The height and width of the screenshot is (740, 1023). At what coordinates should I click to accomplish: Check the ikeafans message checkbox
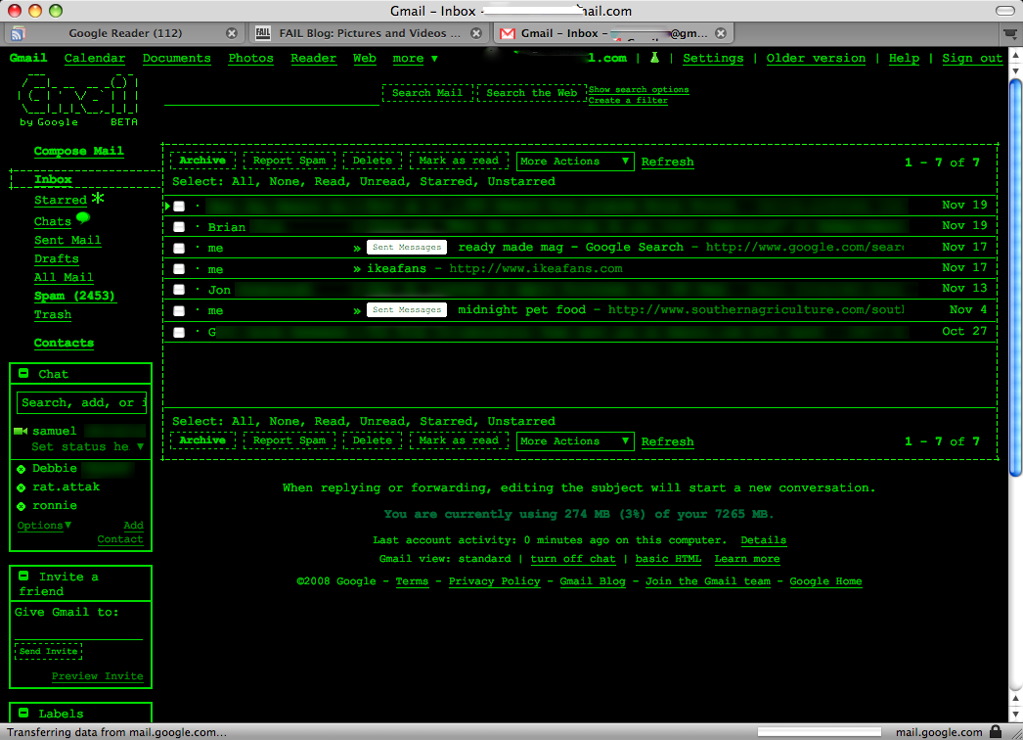coord(179,269)
